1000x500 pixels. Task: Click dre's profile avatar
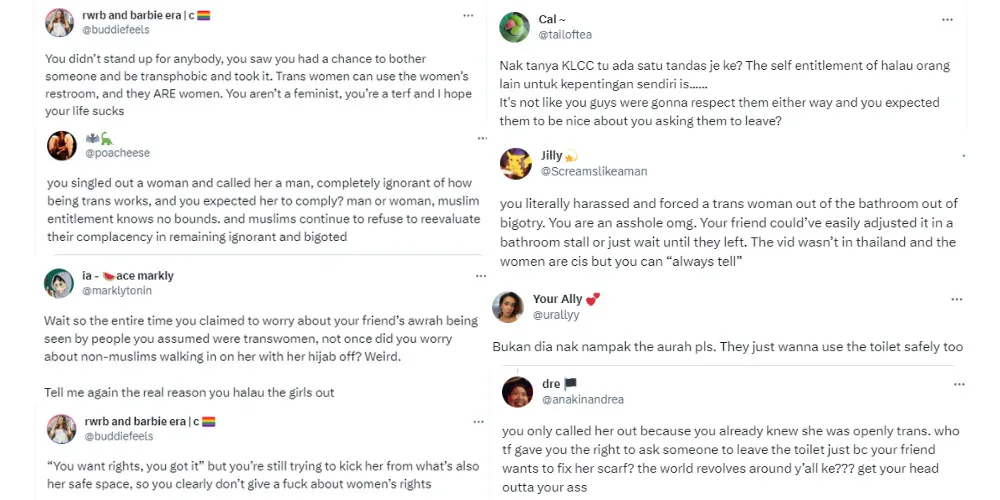coord(516,391)
